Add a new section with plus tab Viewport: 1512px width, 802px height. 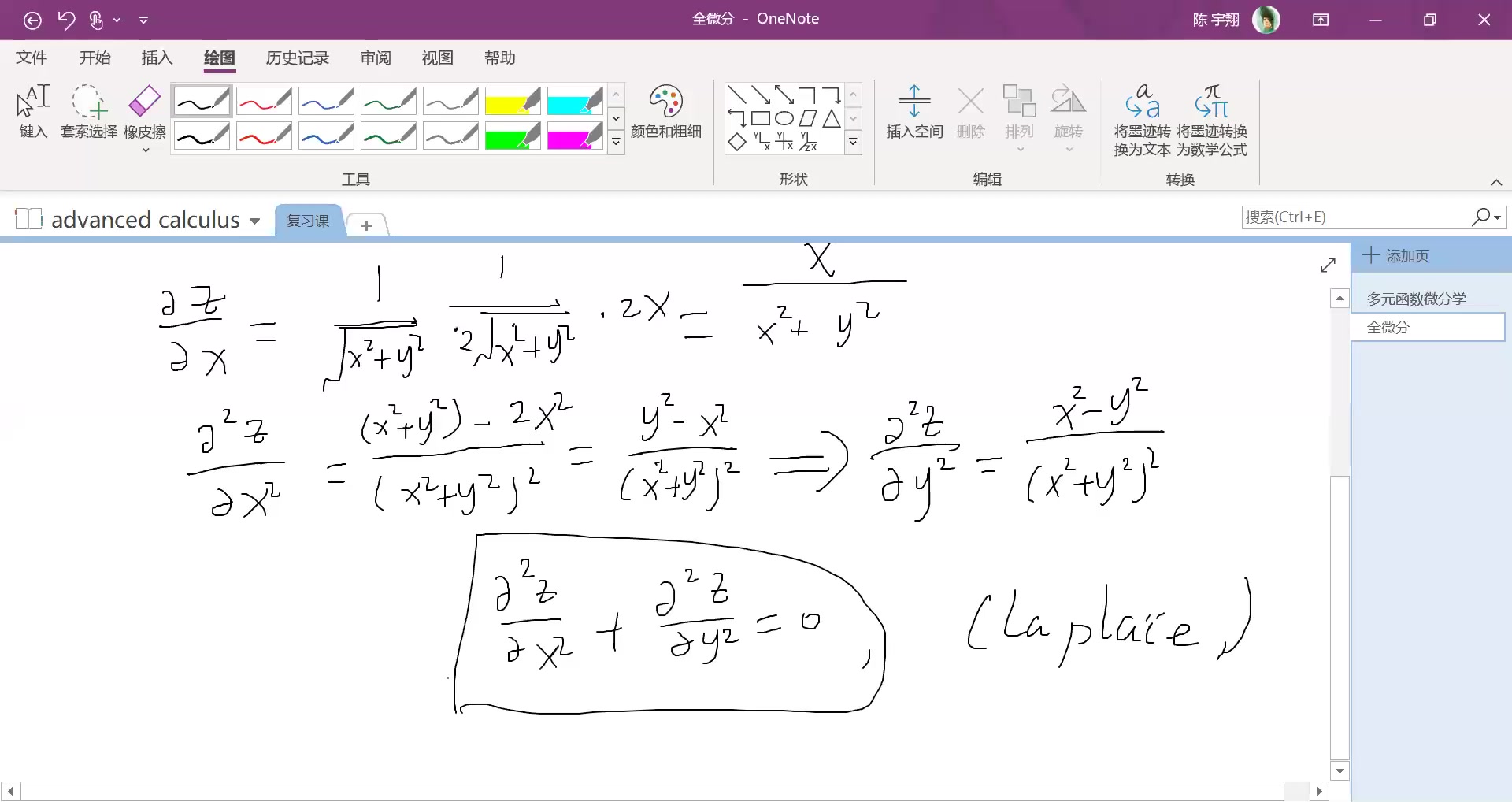(366, 225)
